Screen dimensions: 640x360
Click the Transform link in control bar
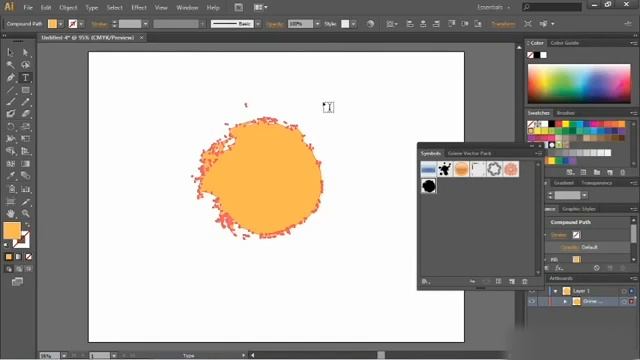coord(503,24)
